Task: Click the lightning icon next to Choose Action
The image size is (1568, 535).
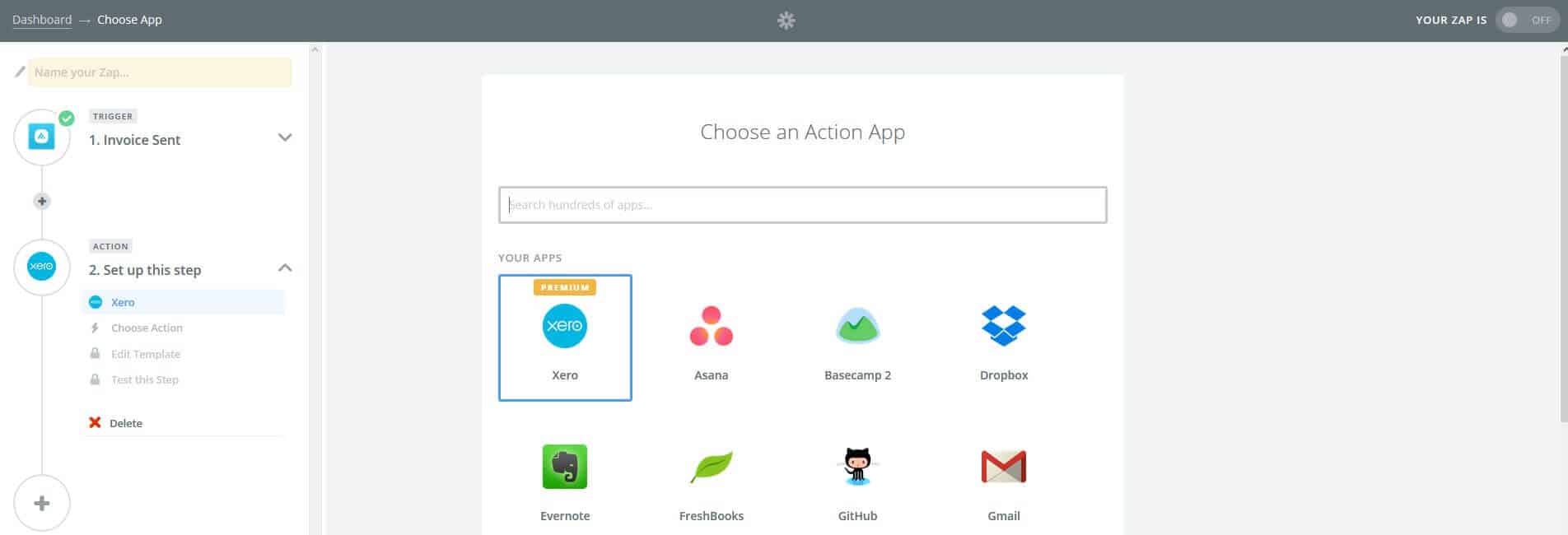Action: click(95, 328)
